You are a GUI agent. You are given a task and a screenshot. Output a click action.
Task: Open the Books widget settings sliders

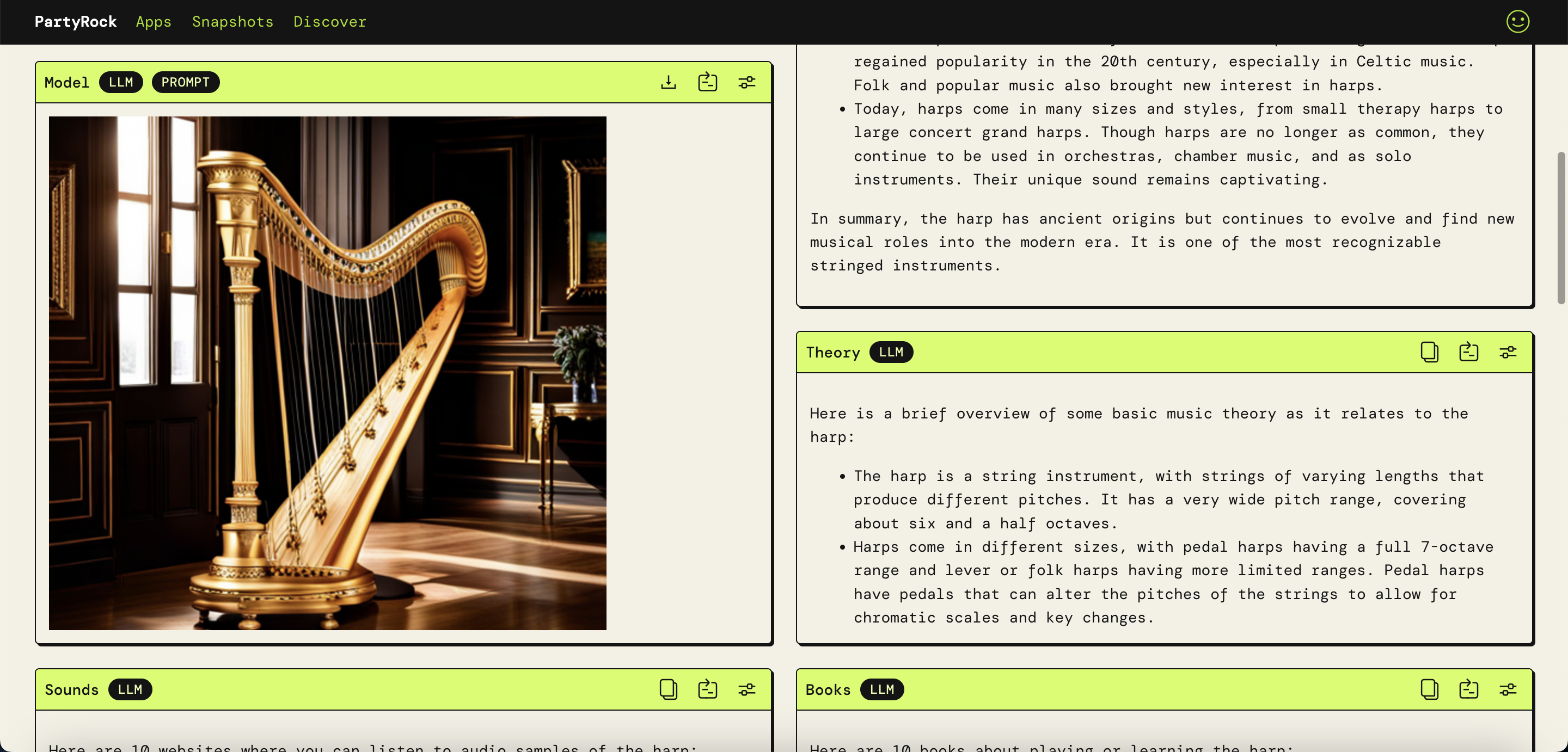point(1508,689)
